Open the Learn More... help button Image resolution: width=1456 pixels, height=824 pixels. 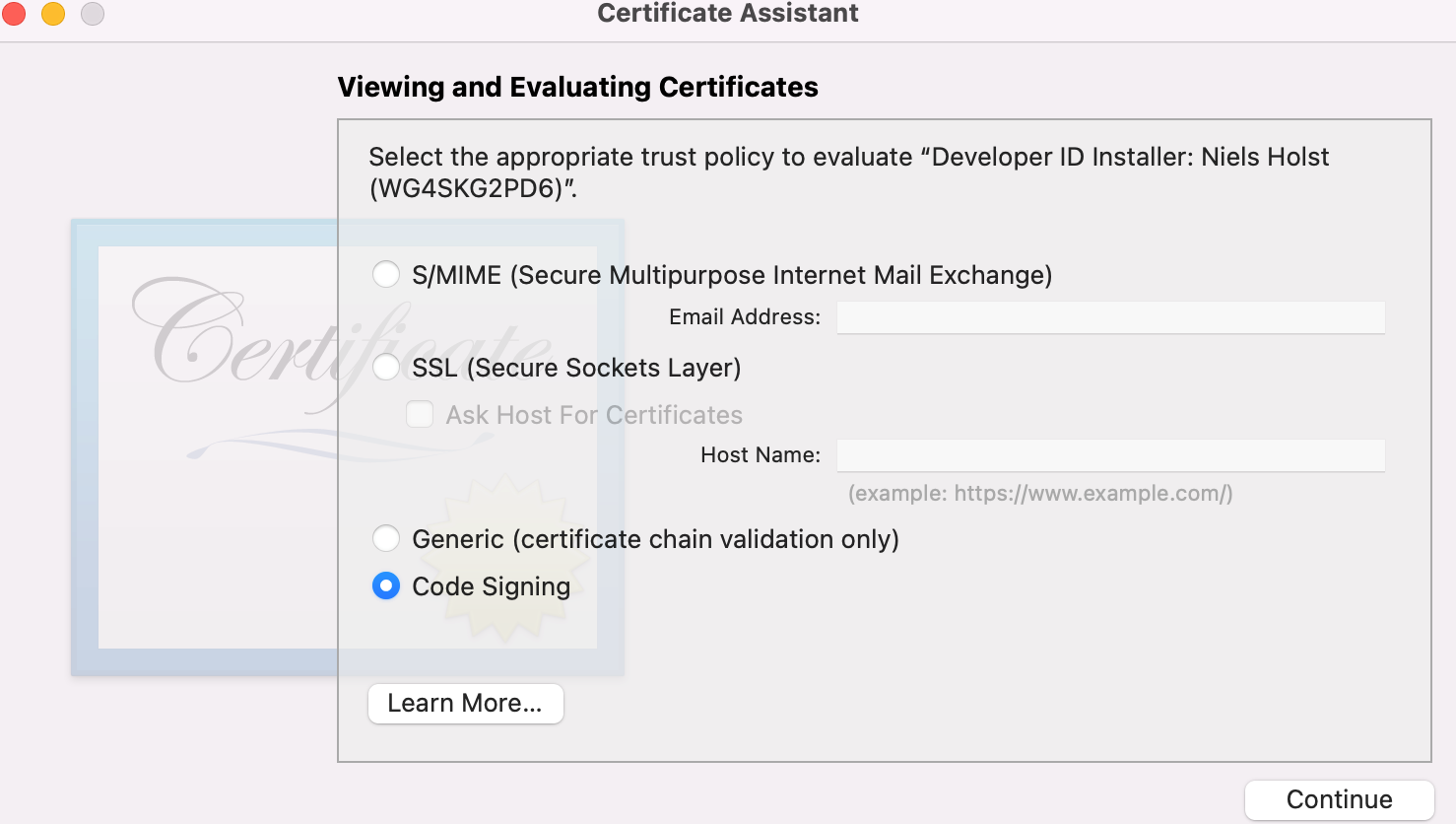tap(466, 703)
